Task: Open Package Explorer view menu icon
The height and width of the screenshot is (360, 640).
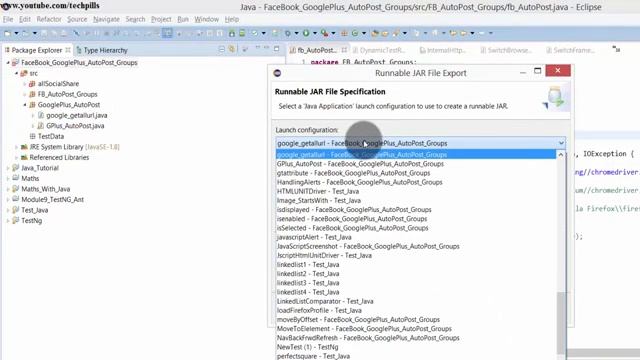Action: (245, 49)
